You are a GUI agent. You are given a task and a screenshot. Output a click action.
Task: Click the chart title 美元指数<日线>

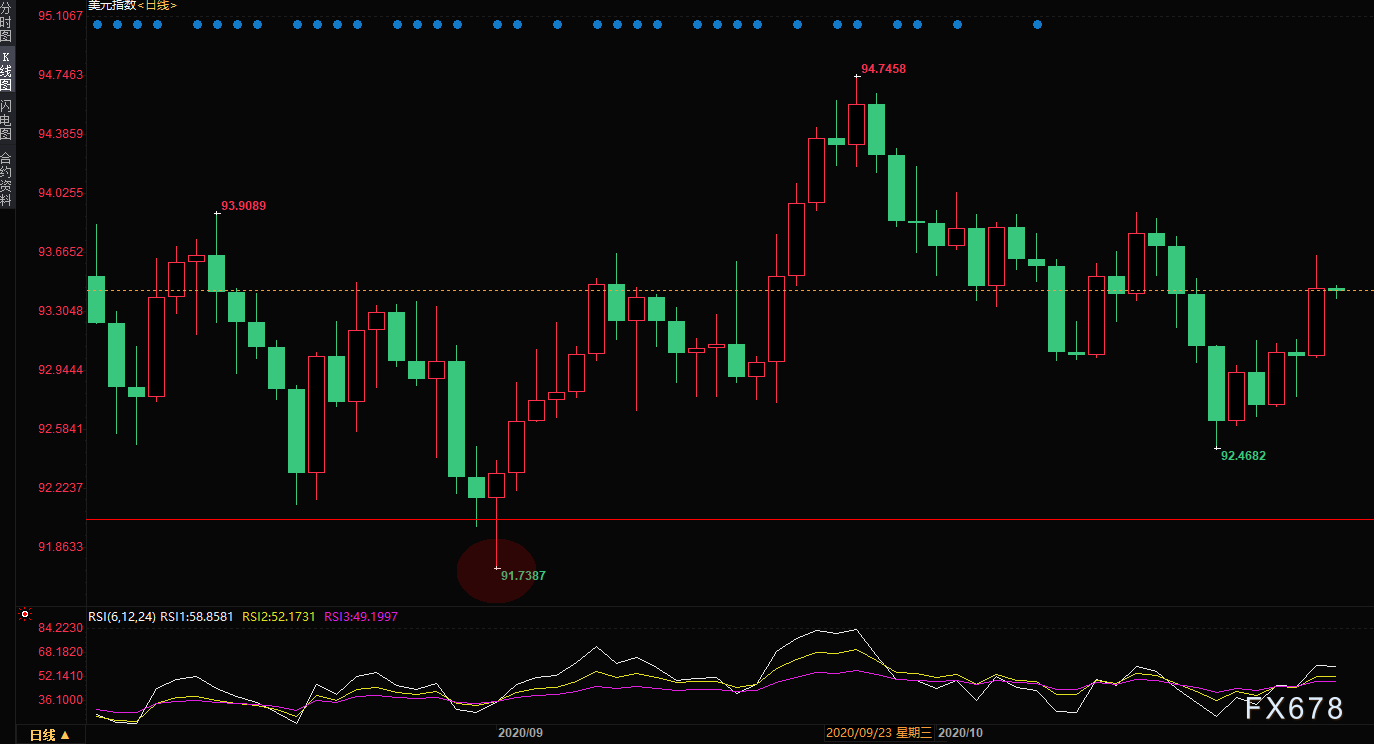point(132,5)
